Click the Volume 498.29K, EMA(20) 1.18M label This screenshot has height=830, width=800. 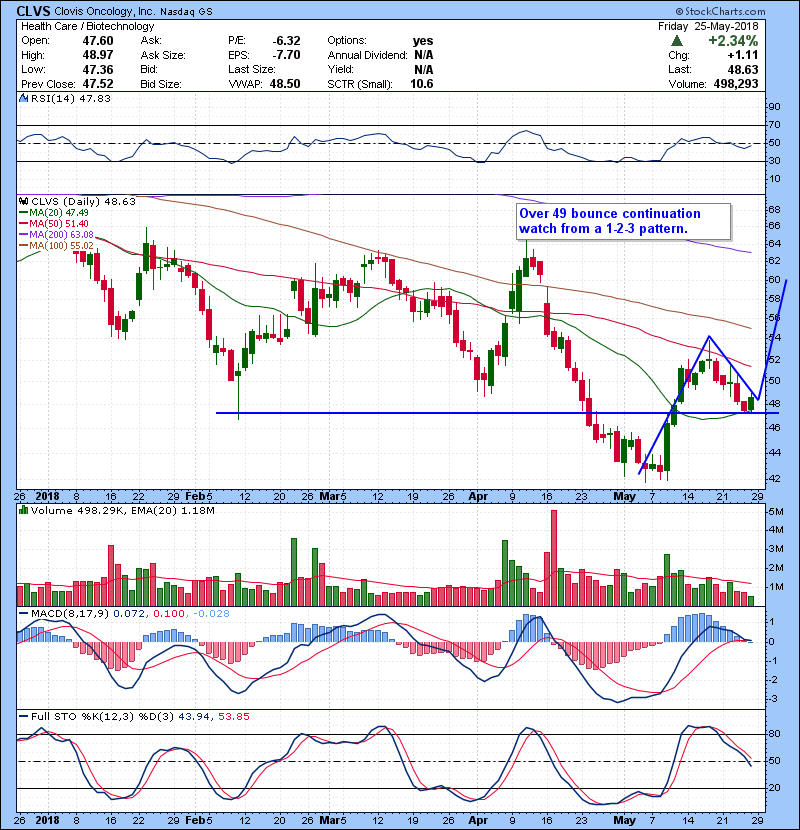[123, 511]
